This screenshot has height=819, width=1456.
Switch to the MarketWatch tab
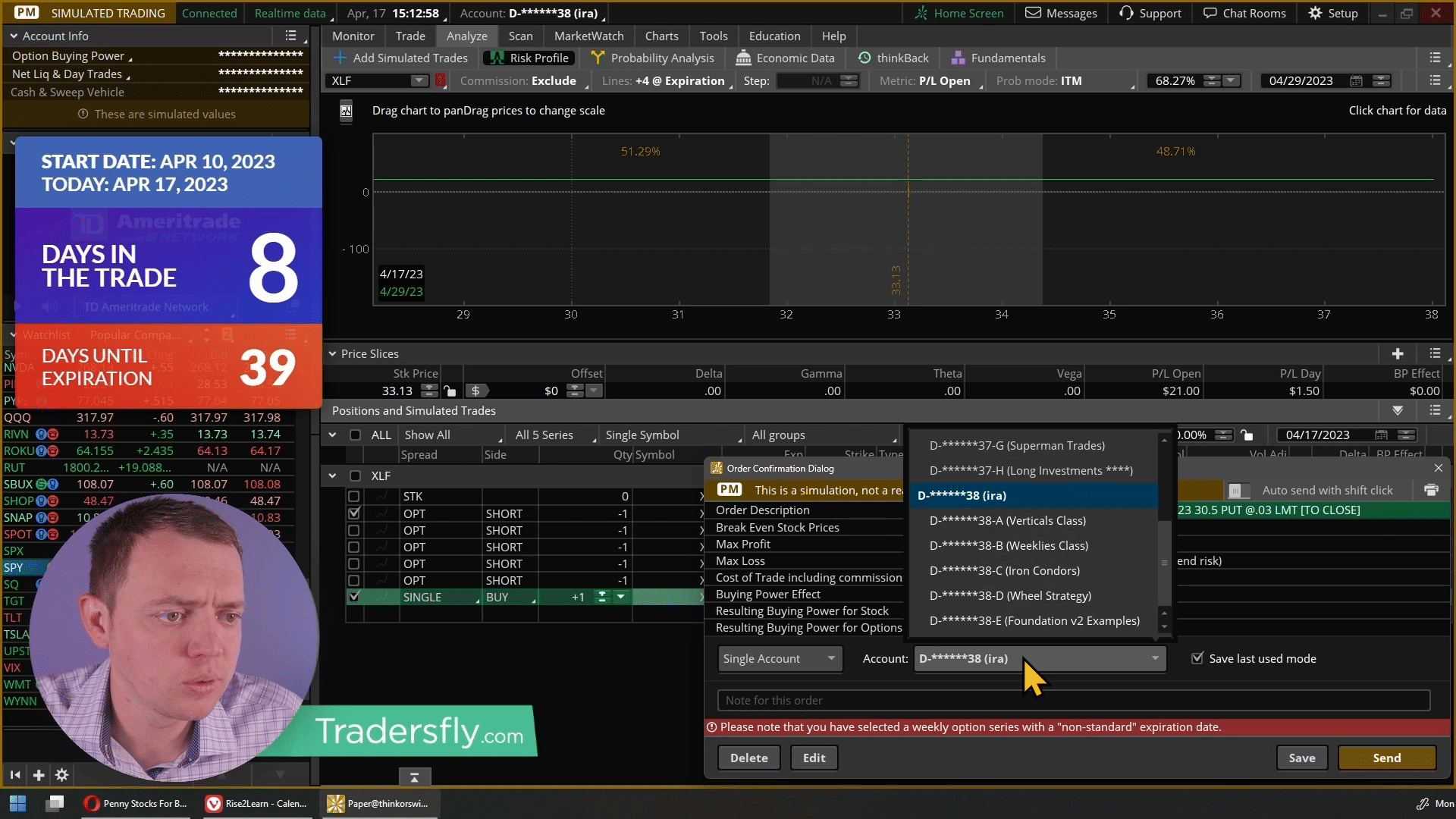point(588,36)
